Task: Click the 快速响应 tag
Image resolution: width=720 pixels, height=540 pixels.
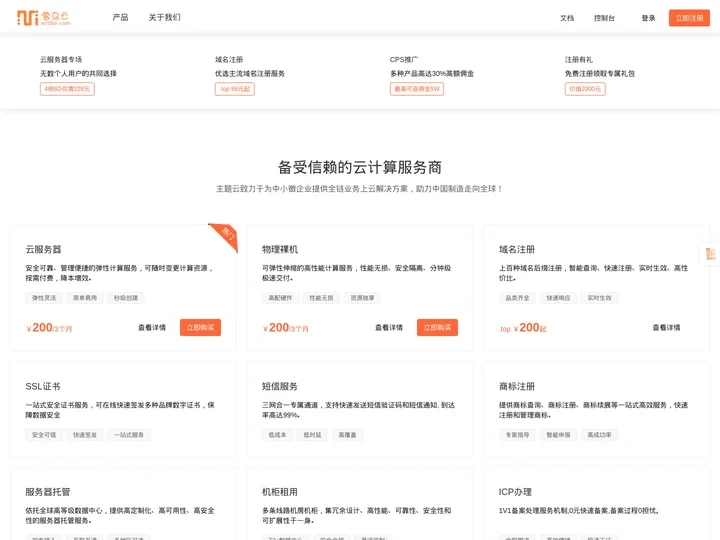Action: point(558,298)
